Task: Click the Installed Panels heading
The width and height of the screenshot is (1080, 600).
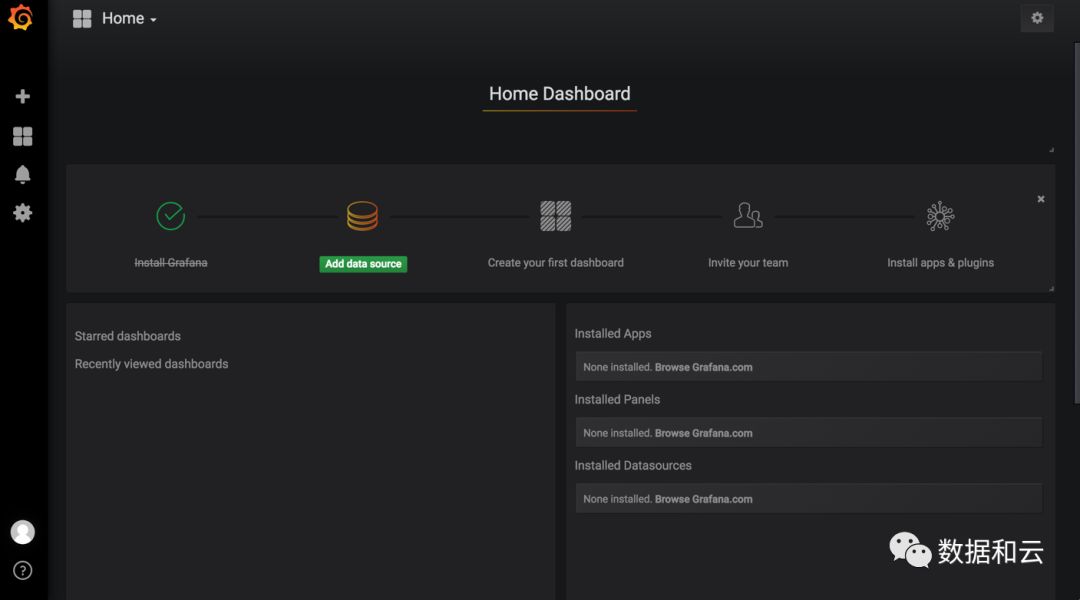Action: pyautogui.click(x=617, y=400)
